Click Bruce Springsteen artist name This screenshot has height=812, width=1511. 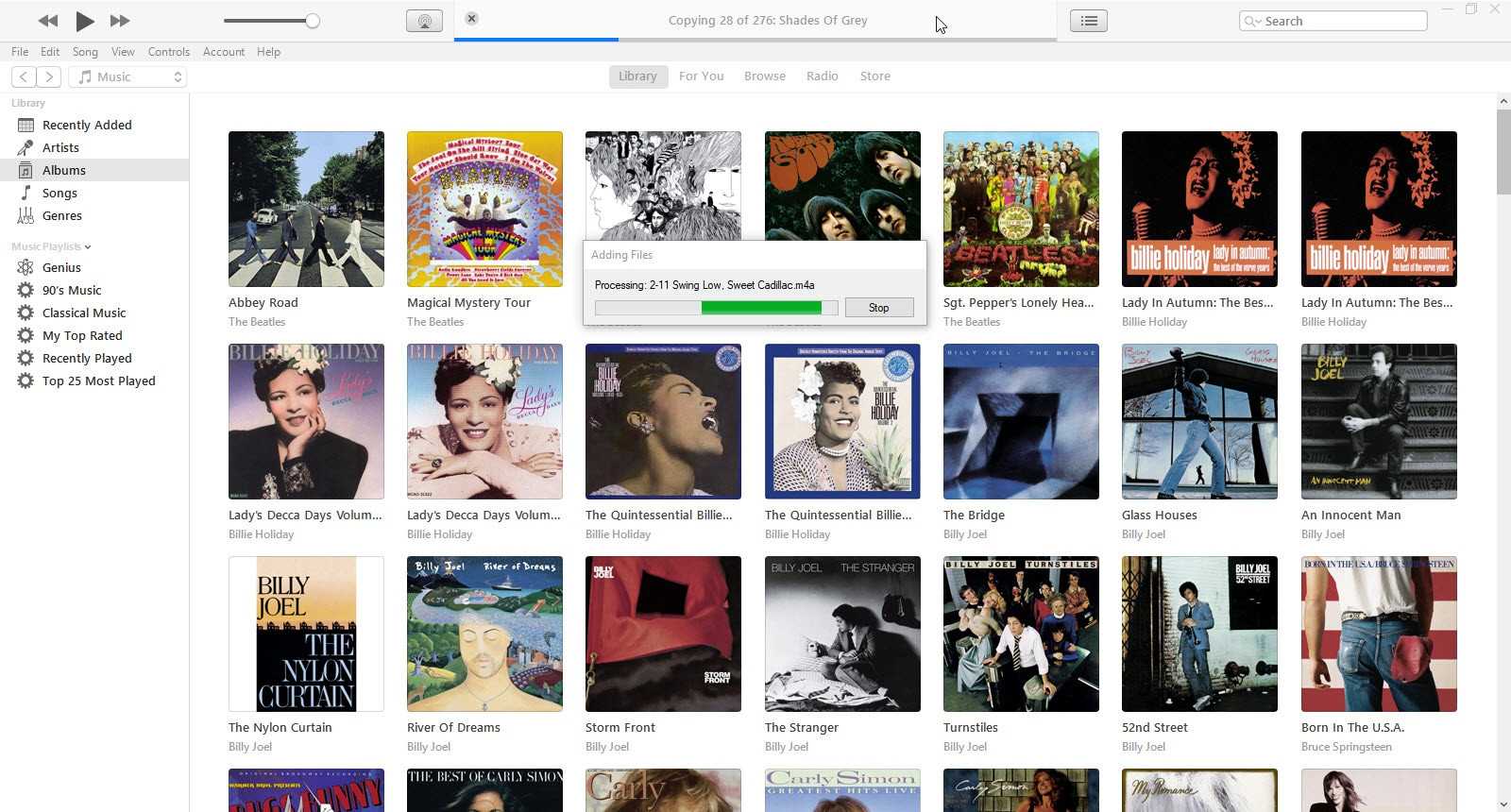tap(1346, 747)
